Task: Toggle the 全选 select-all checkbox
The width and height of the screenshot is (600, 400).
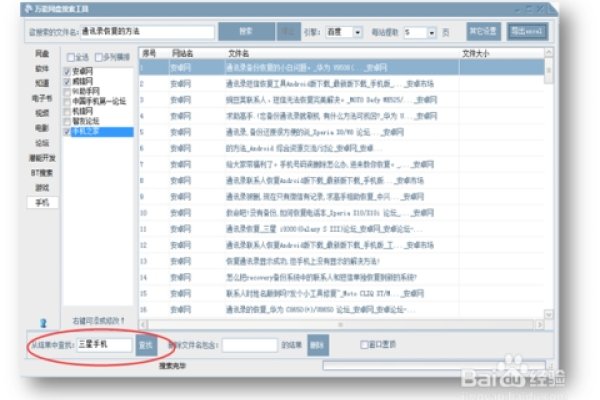Action: click(70, 57)
